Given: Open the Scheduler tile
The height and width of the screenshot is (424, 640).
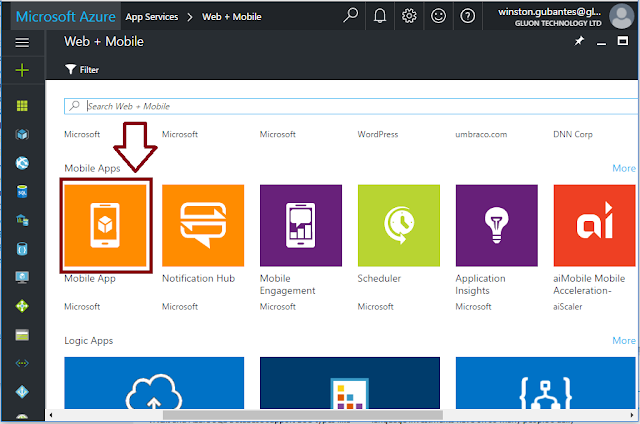Looking at the screenshot, I should (399, 225).
